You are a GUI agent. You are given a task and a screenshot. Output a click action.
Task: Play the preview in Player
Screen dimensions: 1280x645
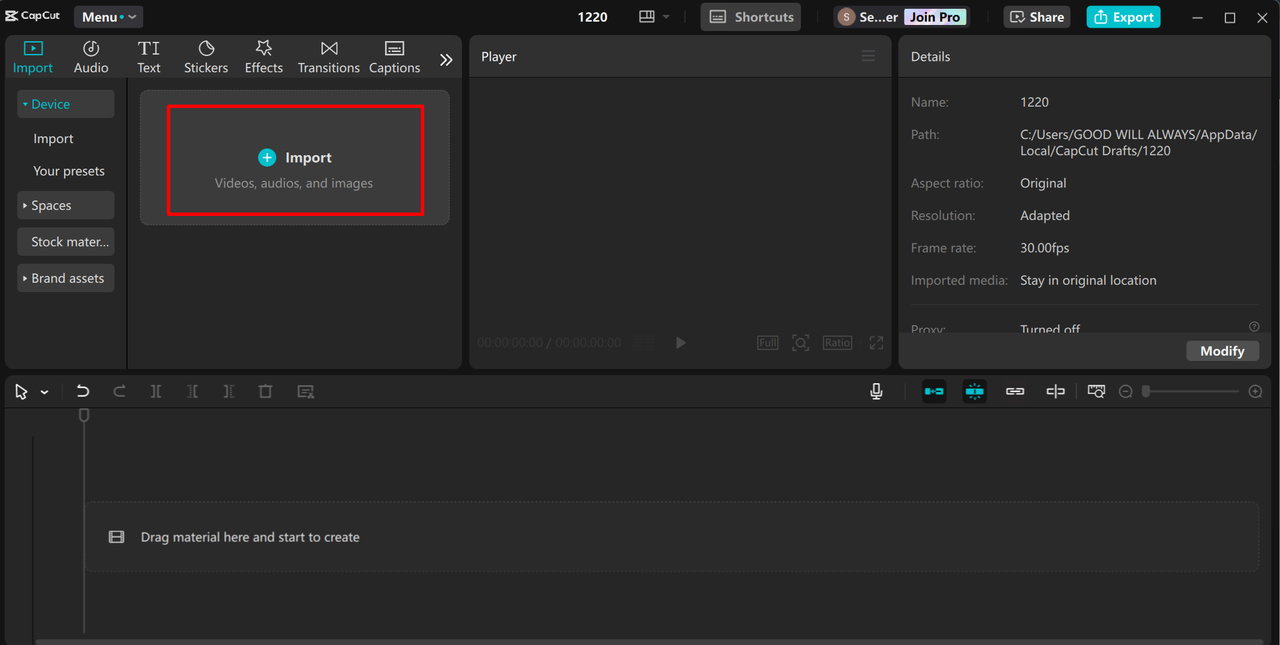coord(680,343)
